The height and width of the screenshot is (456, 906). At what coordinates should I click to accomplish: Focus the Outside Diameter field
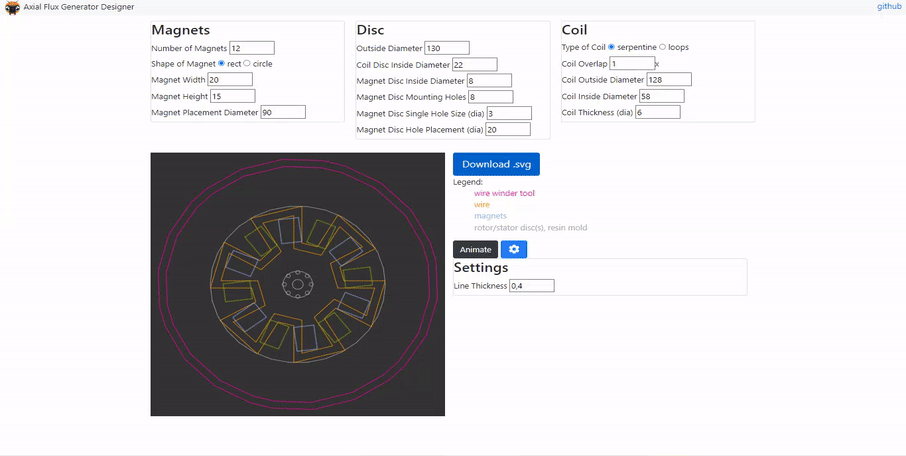(447, 48)
